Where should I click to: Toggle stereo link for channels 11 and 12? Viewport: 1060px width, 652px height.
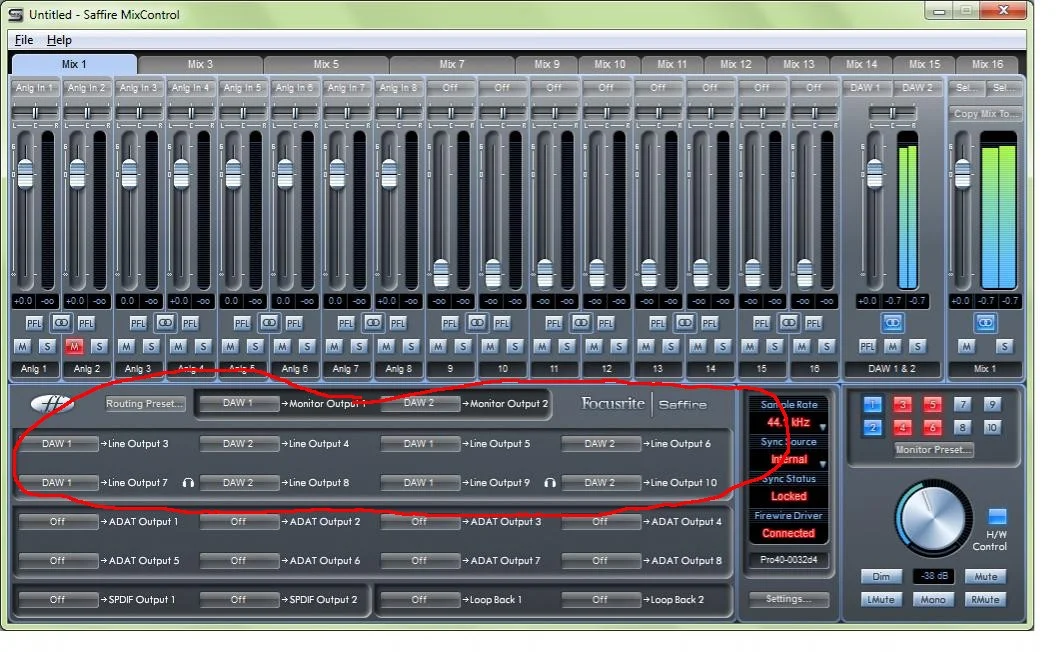[x=581, y=323]
